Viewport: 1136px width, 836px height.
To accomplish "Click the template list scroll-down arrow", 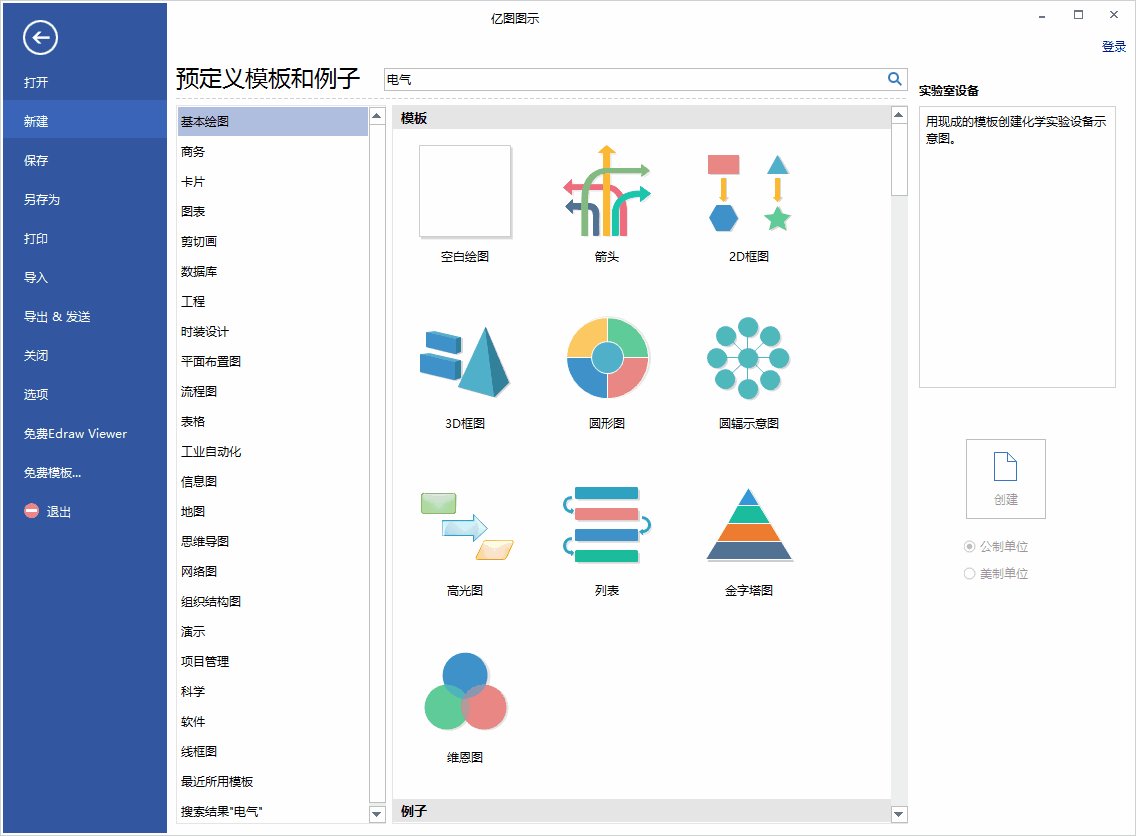I will pos(376,814).
